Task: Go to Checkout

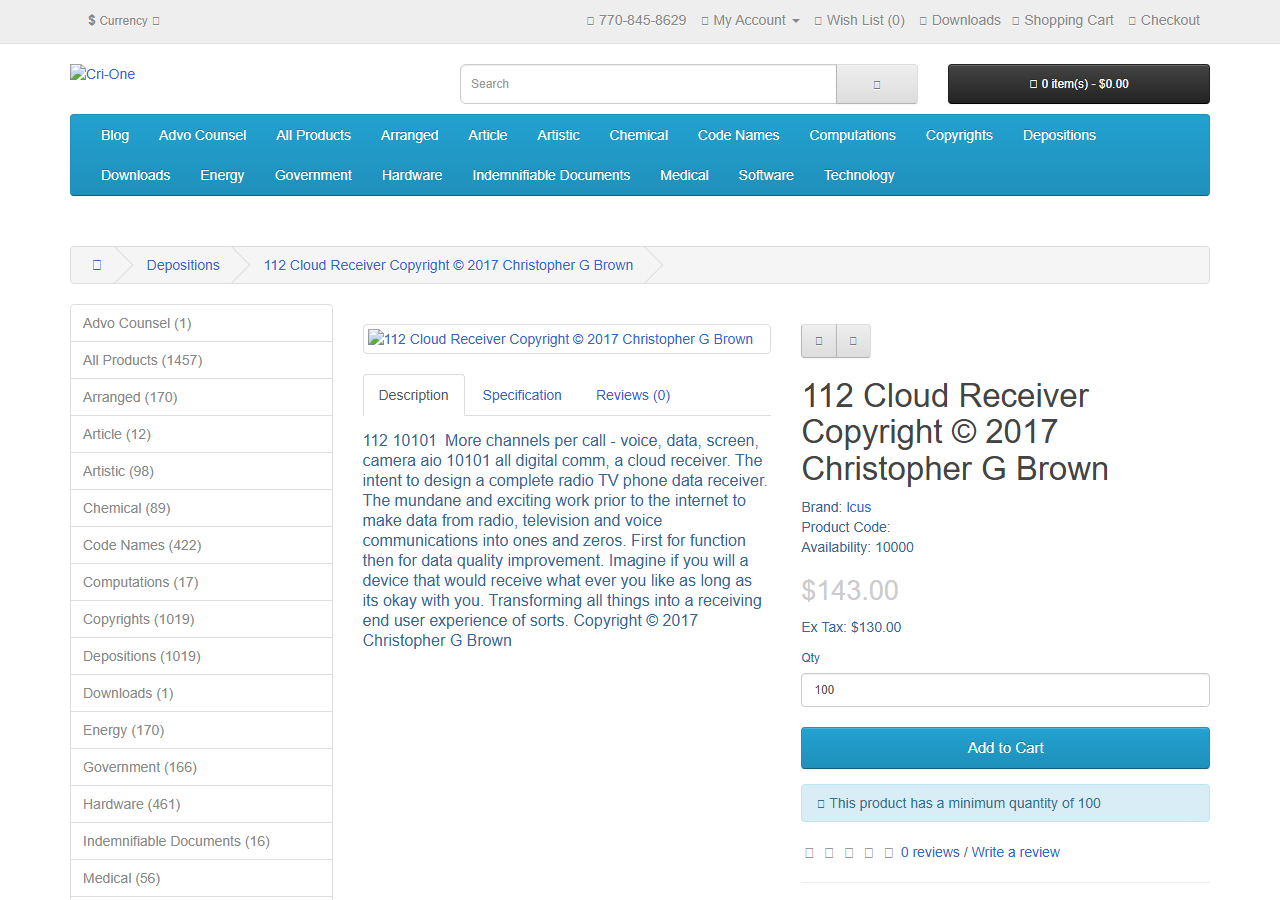Action: coord(1164,20)
